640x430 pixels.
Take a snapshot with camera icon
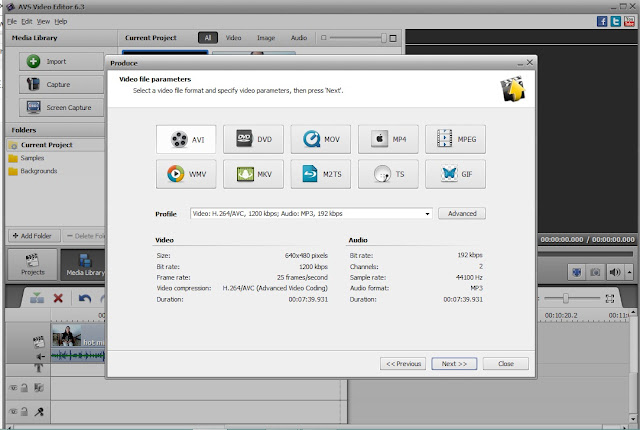coord(595,272)
